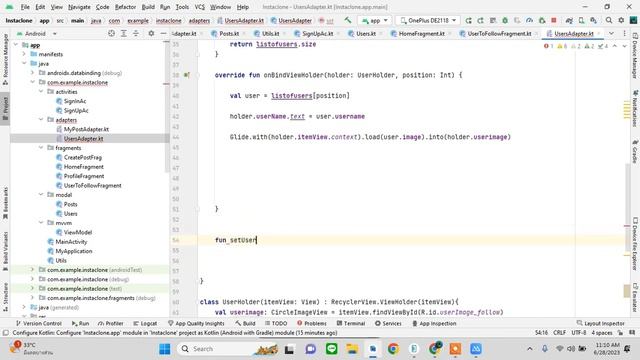Hide the Project panel with the minus icon
The width and height of the screenshot is (640, 360).
[163, 33]
